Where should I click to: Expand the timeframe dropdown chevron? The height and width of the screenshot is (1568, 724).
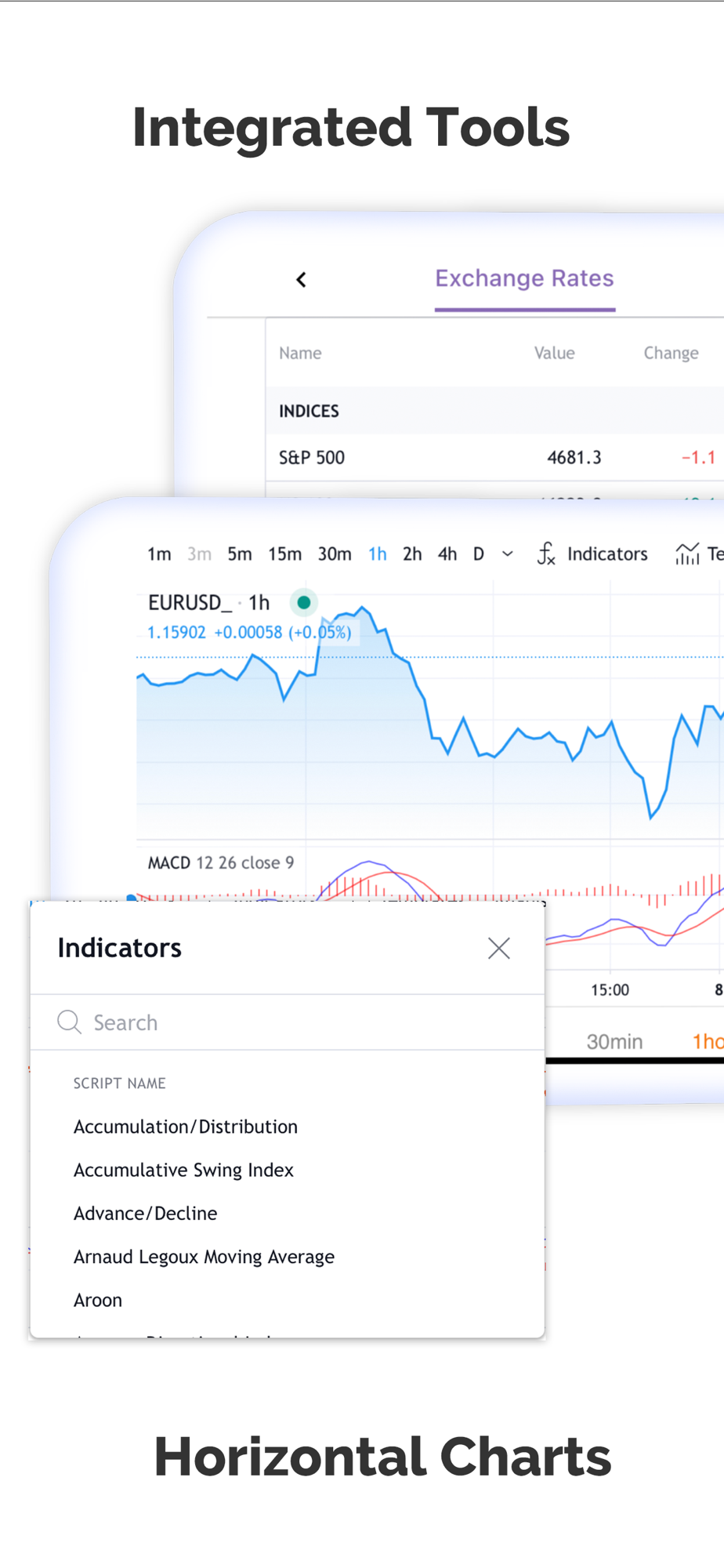(x=508, y=554)
